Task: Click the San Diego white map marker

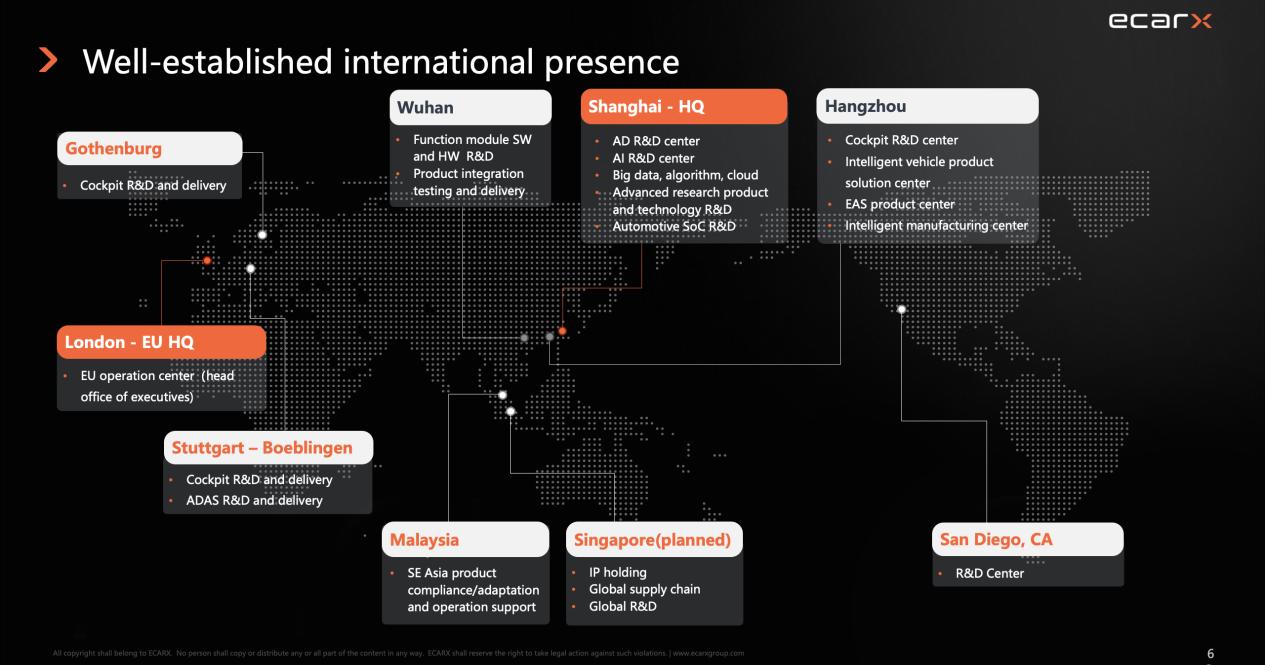Action: pos(902,309)
